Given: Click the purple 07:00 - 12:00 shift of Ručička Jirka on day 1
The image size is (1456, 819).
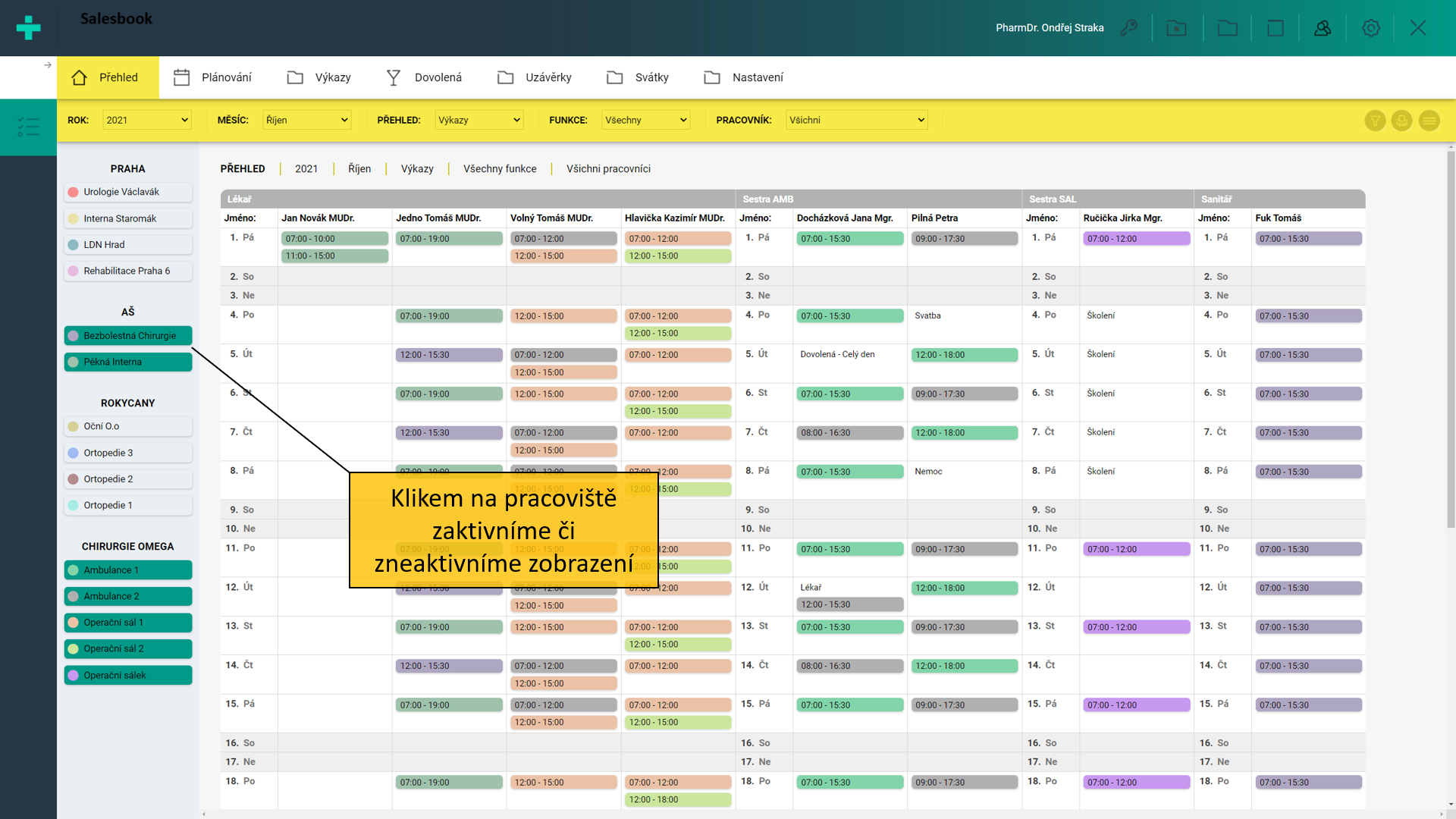Looking at the screenshot, I should [1135, 239].
